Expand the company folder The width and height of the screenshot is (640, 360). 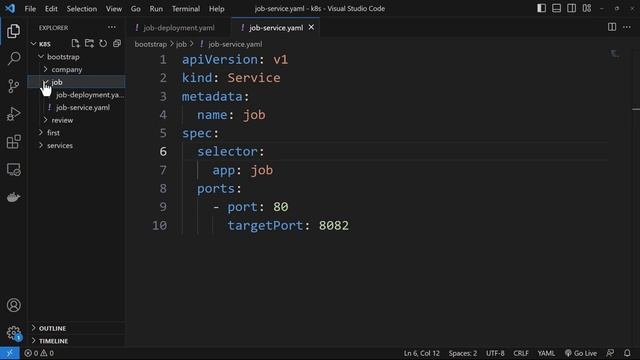tap(45, 69)
